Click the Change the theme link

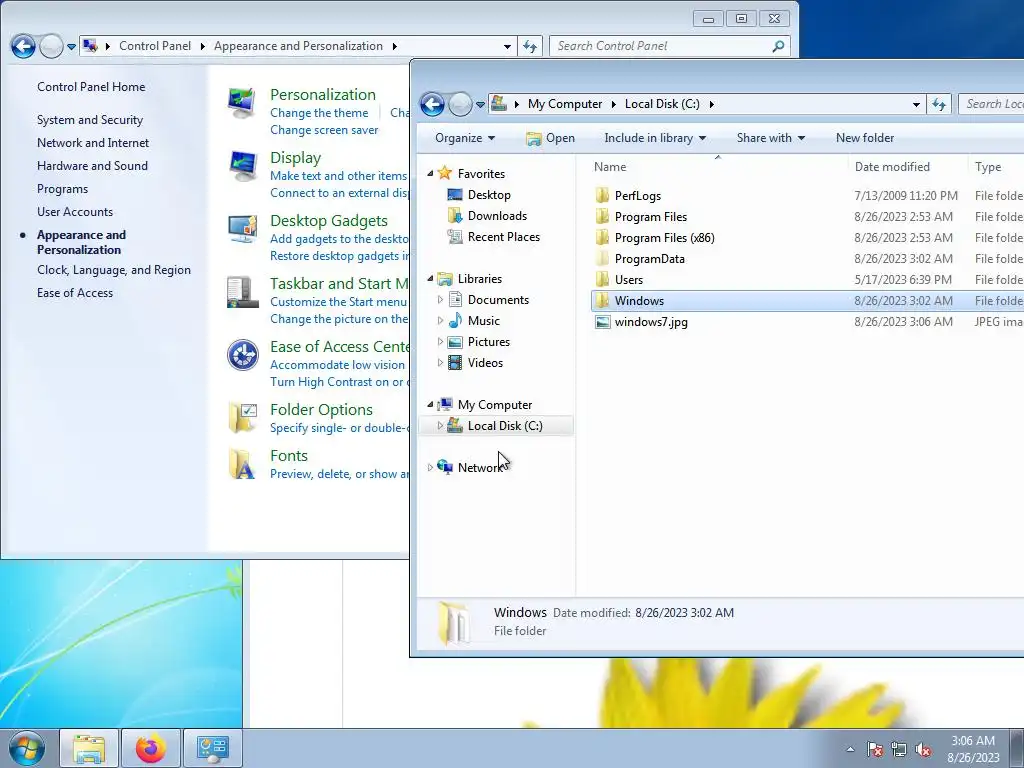tap(319, 113)
